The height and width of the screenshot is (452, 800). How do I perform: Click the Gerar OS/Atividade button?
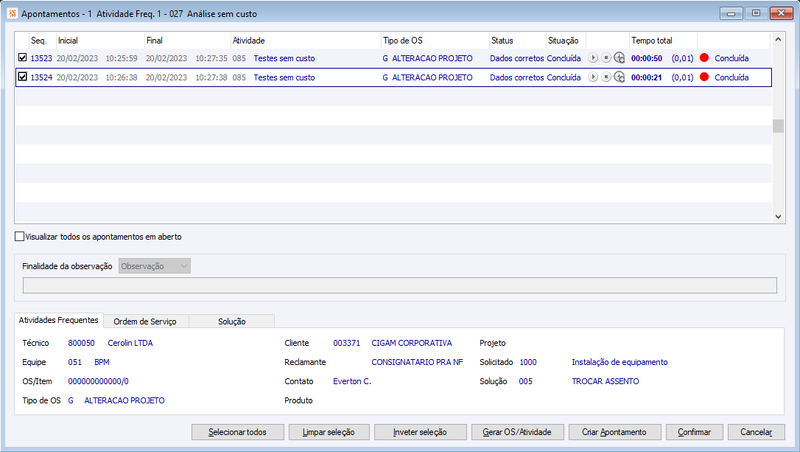point(517,432)
